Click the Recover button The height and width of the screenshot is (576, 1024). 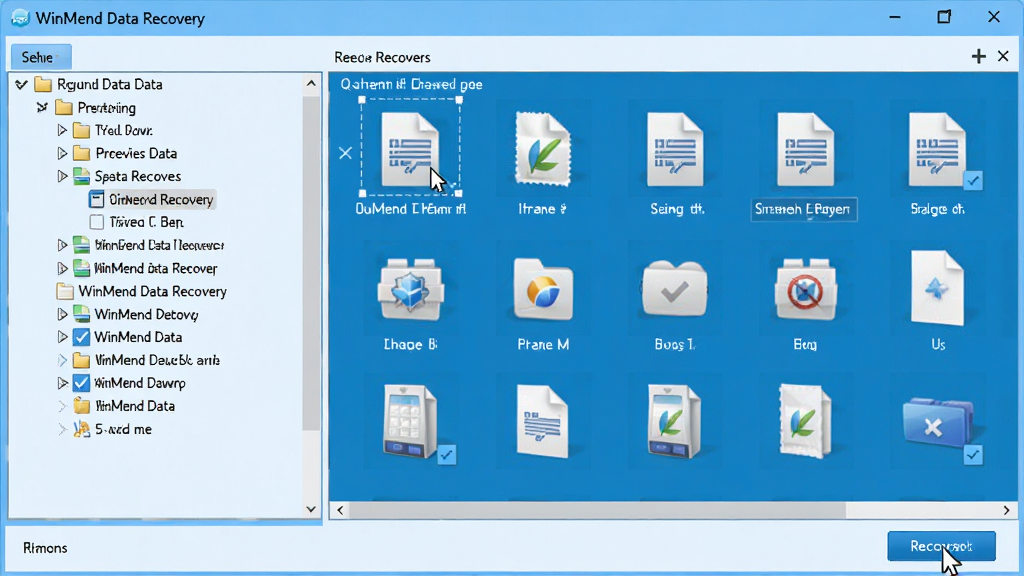pos(941,546)
